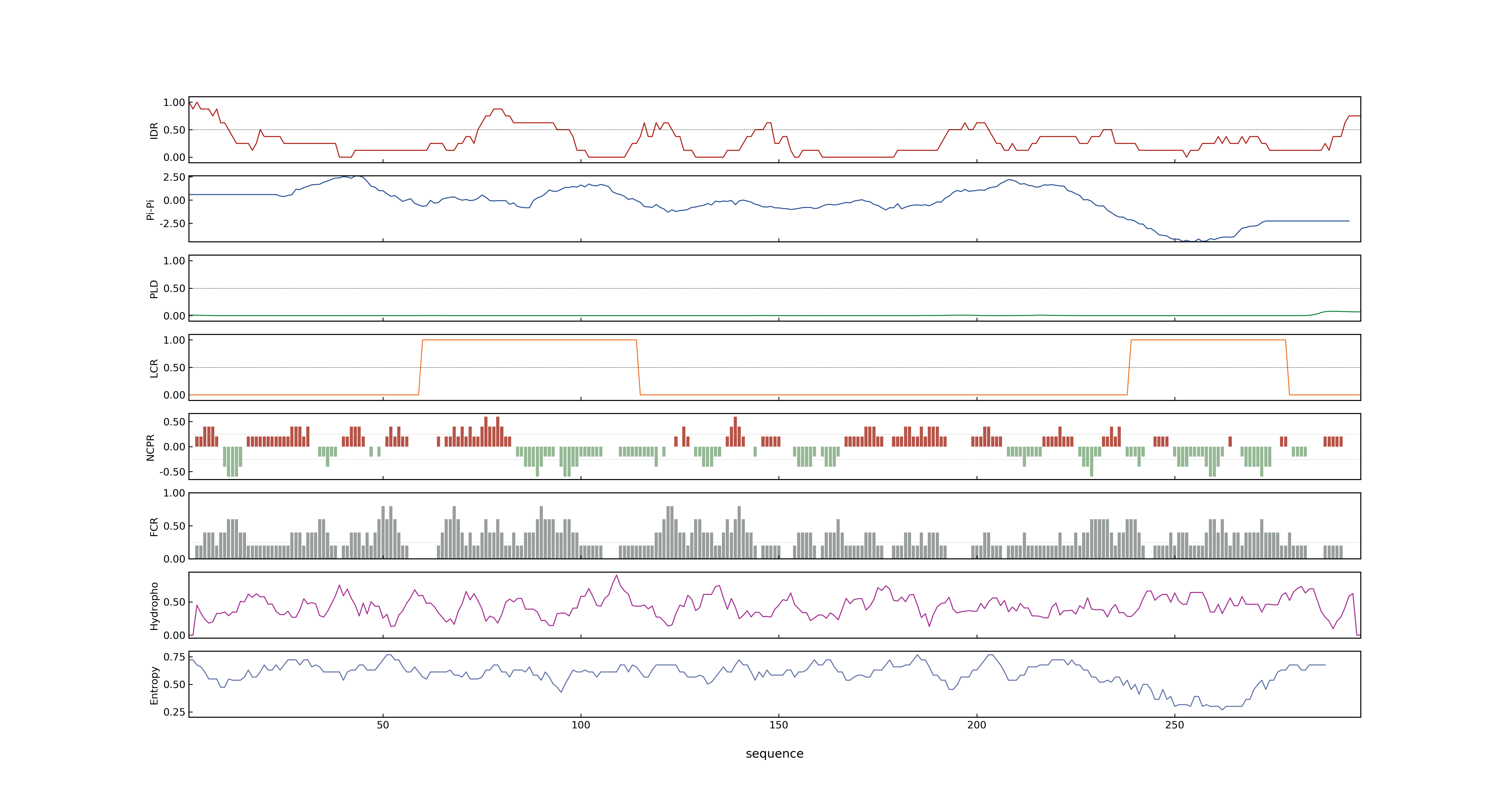Click x-axis tick label 50
1512x806 pixels.
[383, 725]
